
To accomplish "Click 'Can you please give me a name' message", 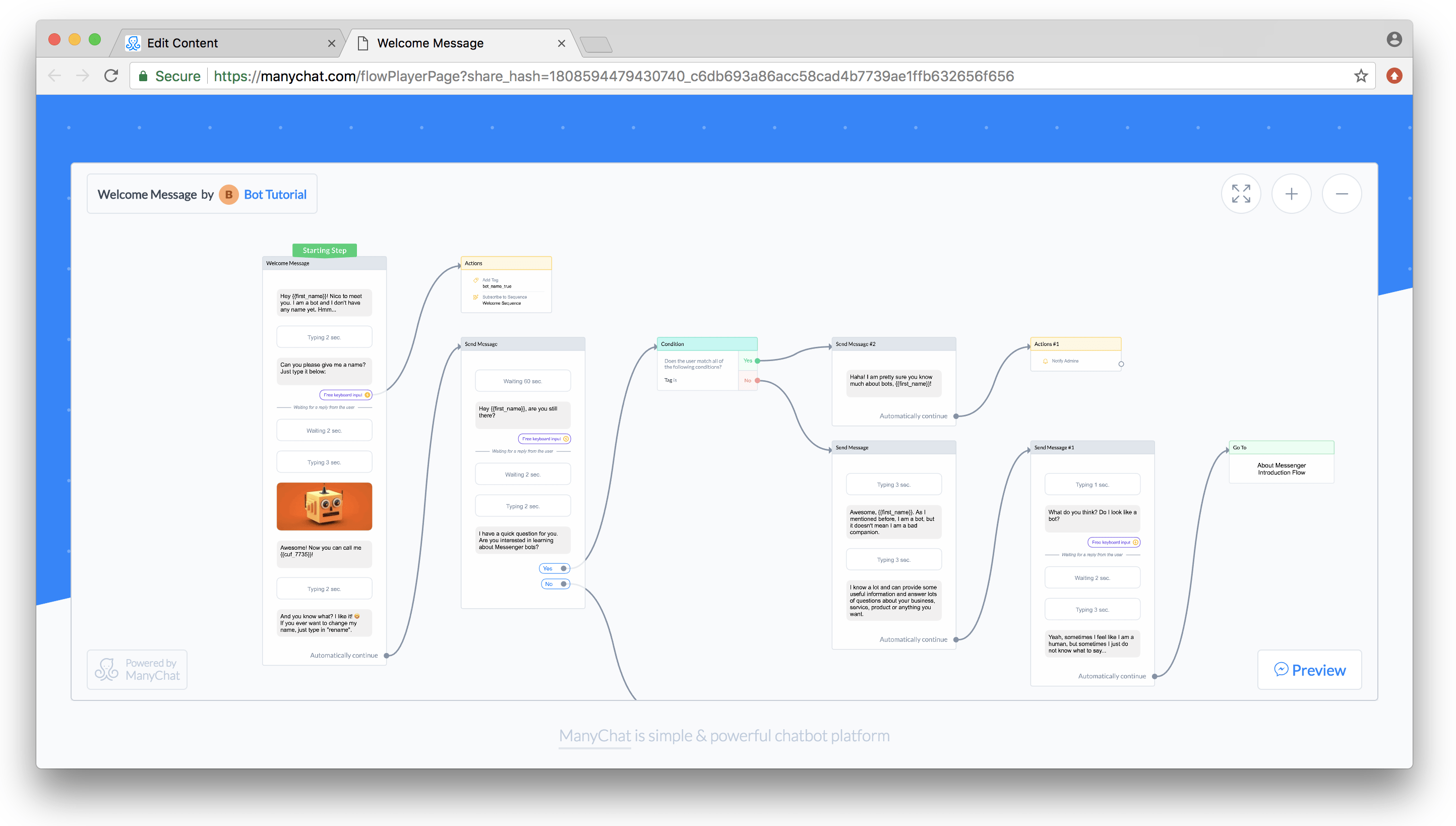I will pos(325,371).
